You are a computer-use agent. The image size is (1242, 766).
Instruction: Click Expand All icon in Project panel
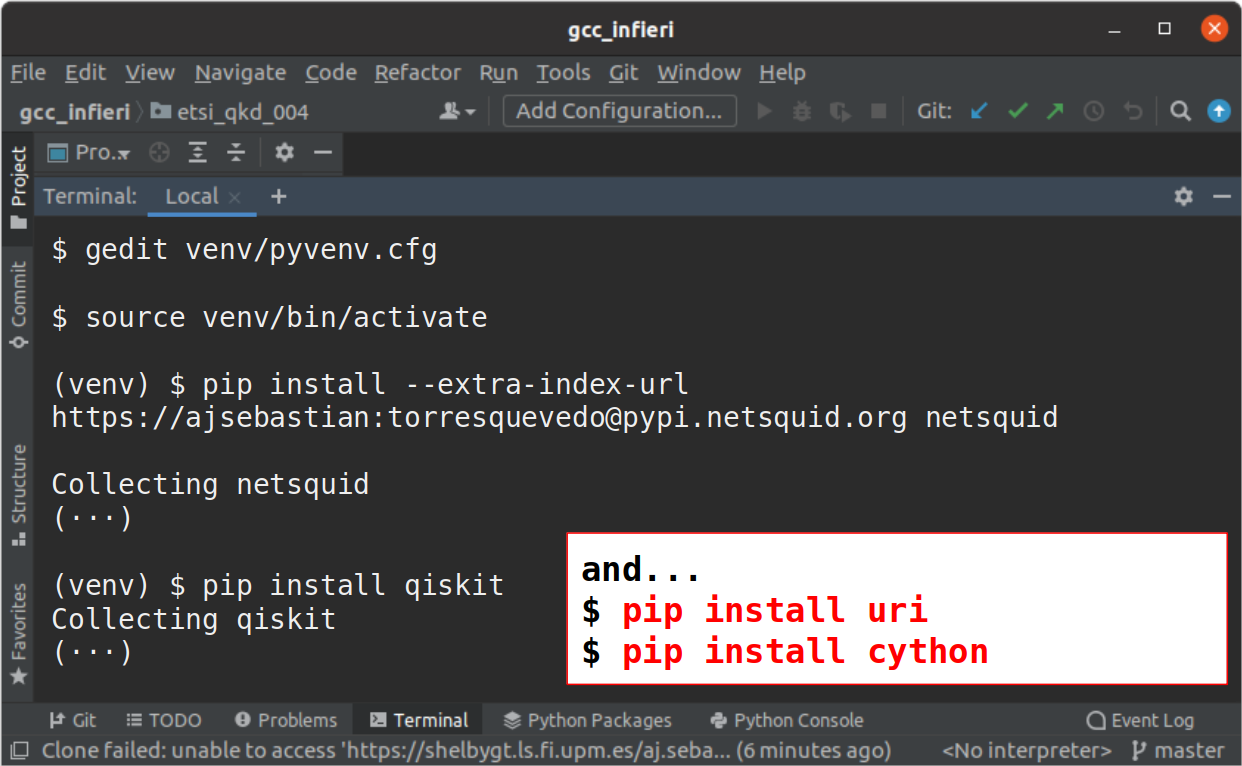(x=198, y=153)
